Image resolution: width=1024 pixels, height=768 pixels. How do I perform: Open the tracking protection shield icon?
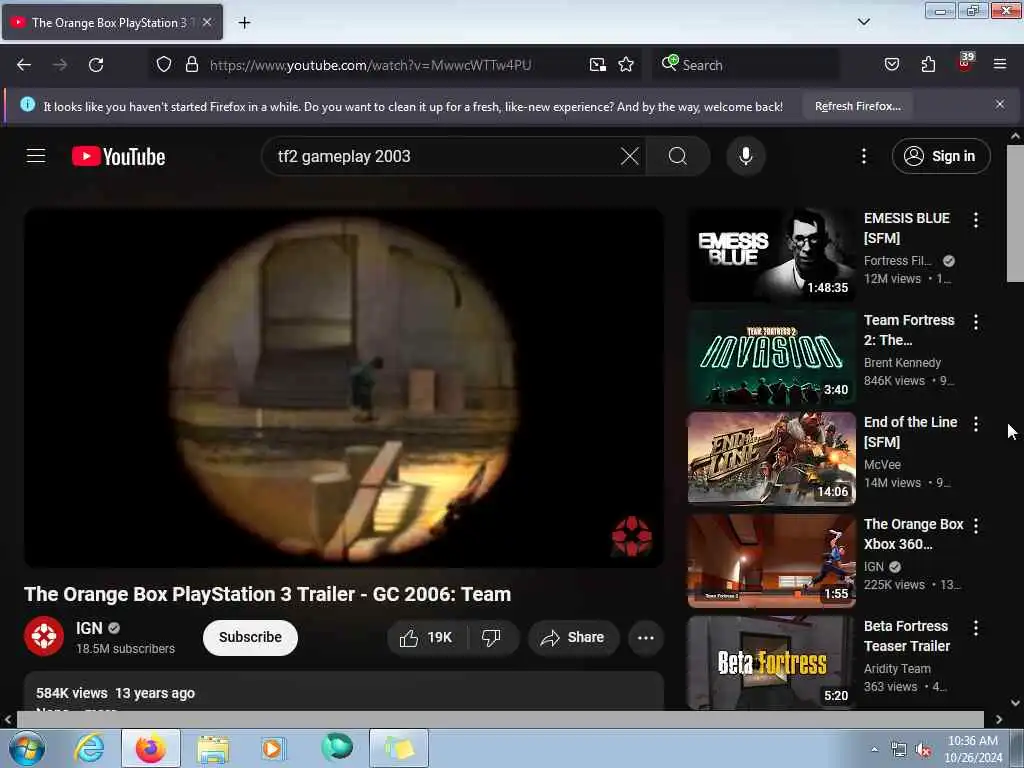click(x=164, y=64)
